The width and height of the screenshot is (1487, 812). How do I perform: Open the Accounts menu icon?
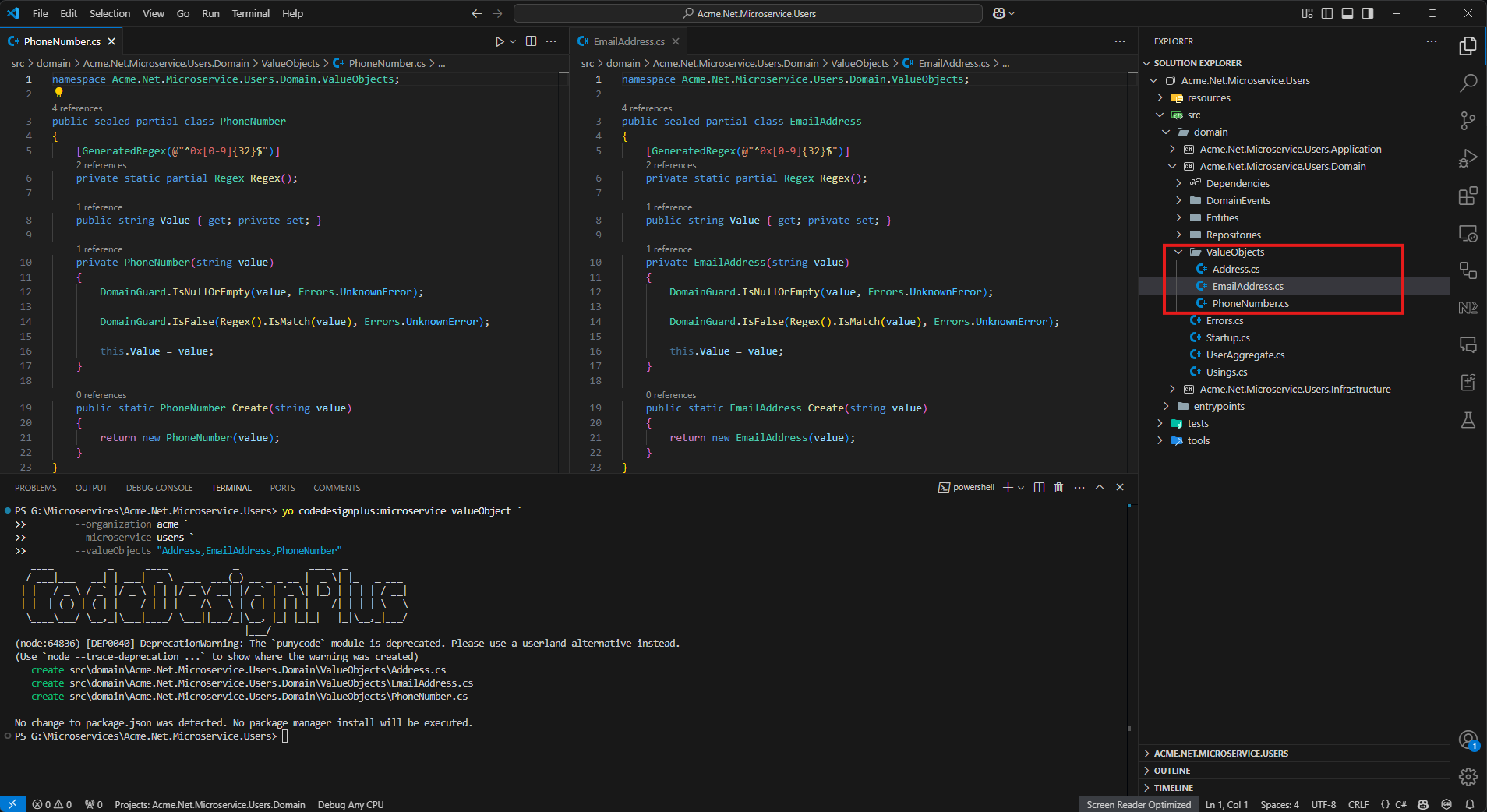coord(1468,740)
